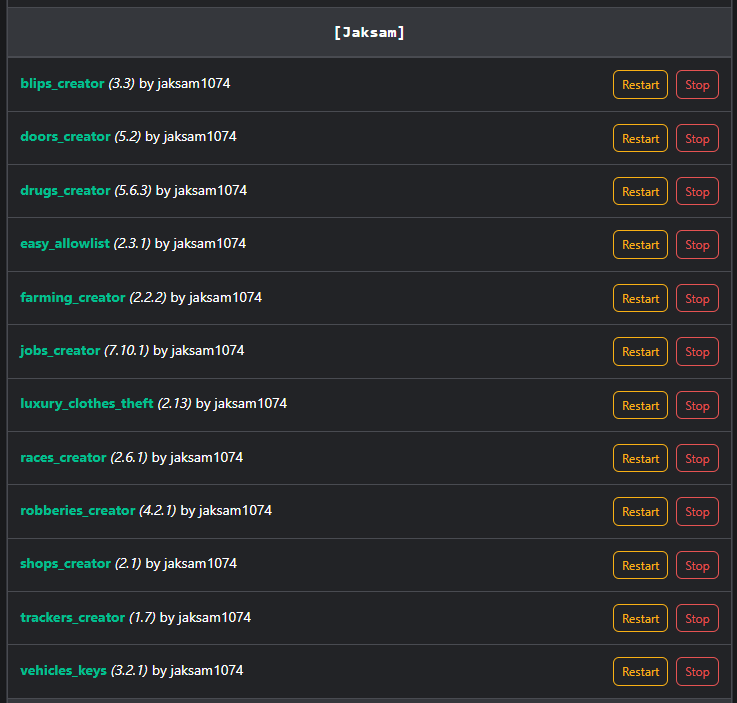Stop the luxury_clothes_theft resource
Image resolution: width=737 pixels, height=703 pixels.
697,406
